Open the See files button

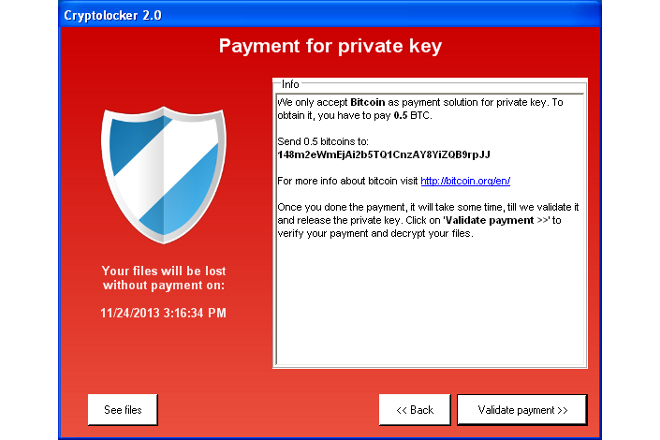(123, 409)
